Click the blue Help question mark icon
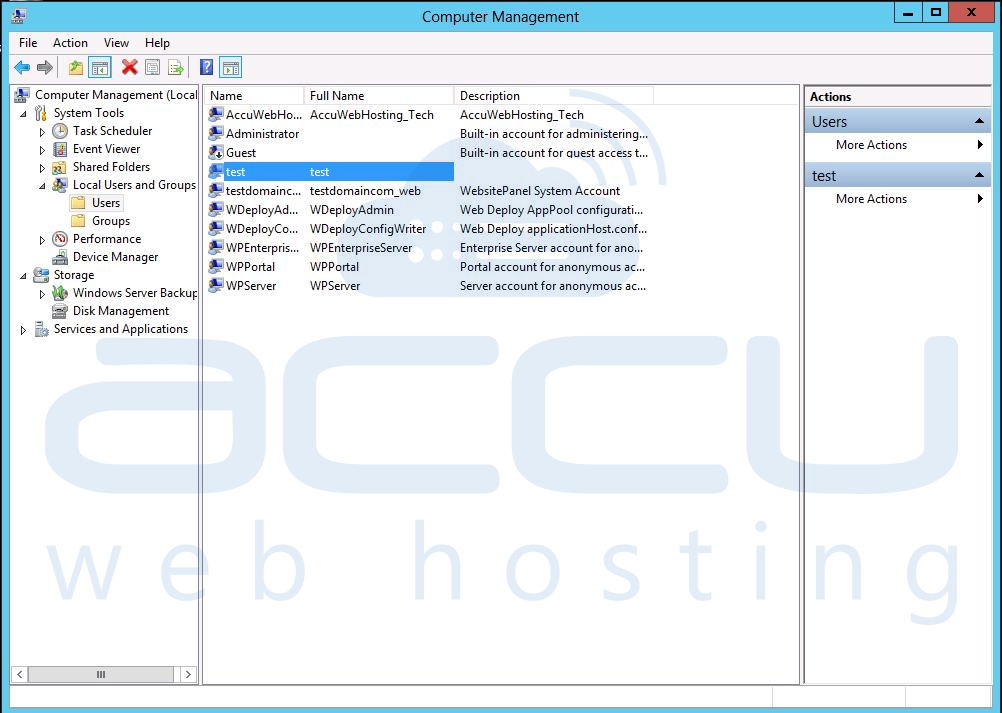The image size is (1002, 713). (206, 67)
